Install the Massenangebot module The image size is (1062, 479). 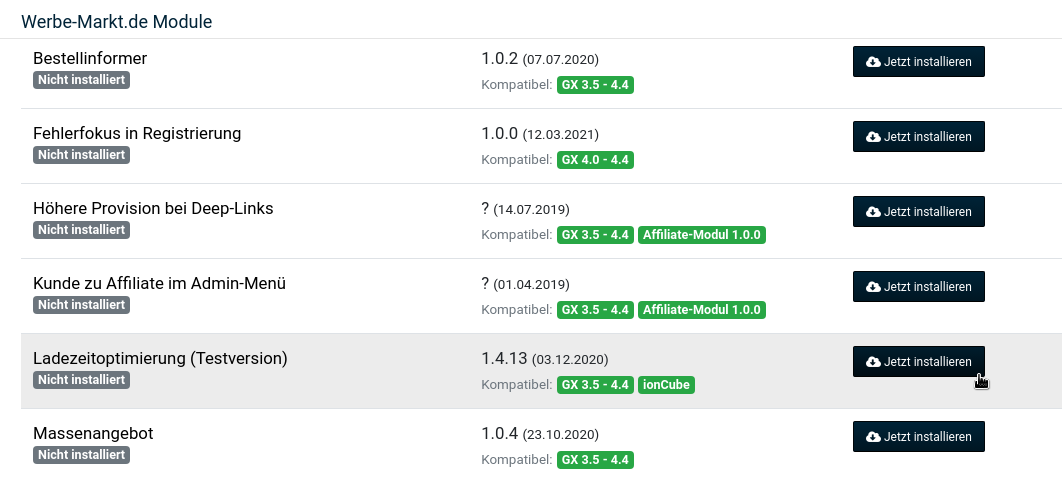pyautogui.click(x=918, y=436)
